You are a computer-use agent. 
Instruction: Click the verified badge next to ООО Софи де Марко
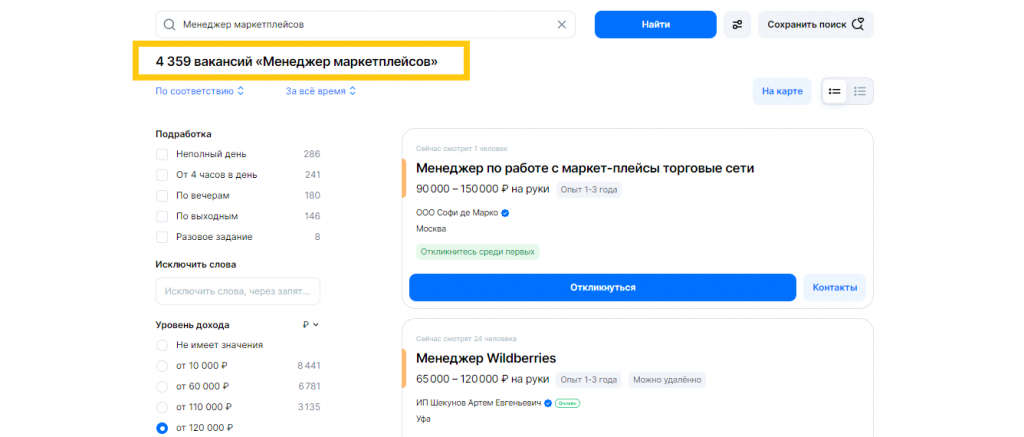click(x=505, y=213)
